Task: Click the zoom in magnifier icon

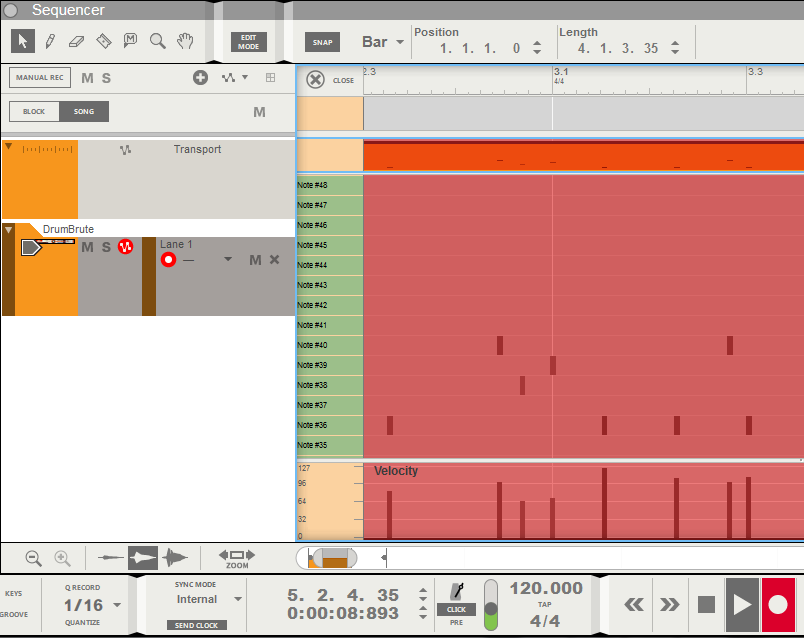Action: tap(63, 558)
